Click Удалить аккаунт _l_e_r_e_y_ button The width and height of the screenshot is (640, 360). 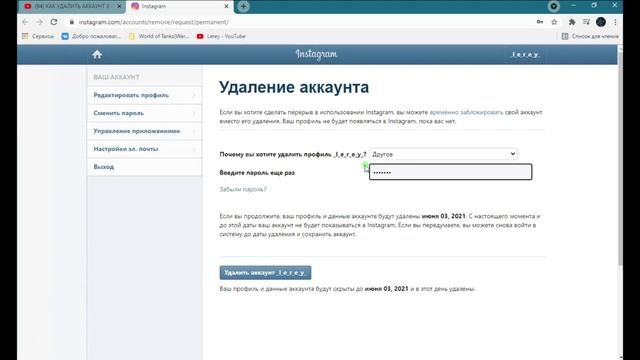(265, 273)
